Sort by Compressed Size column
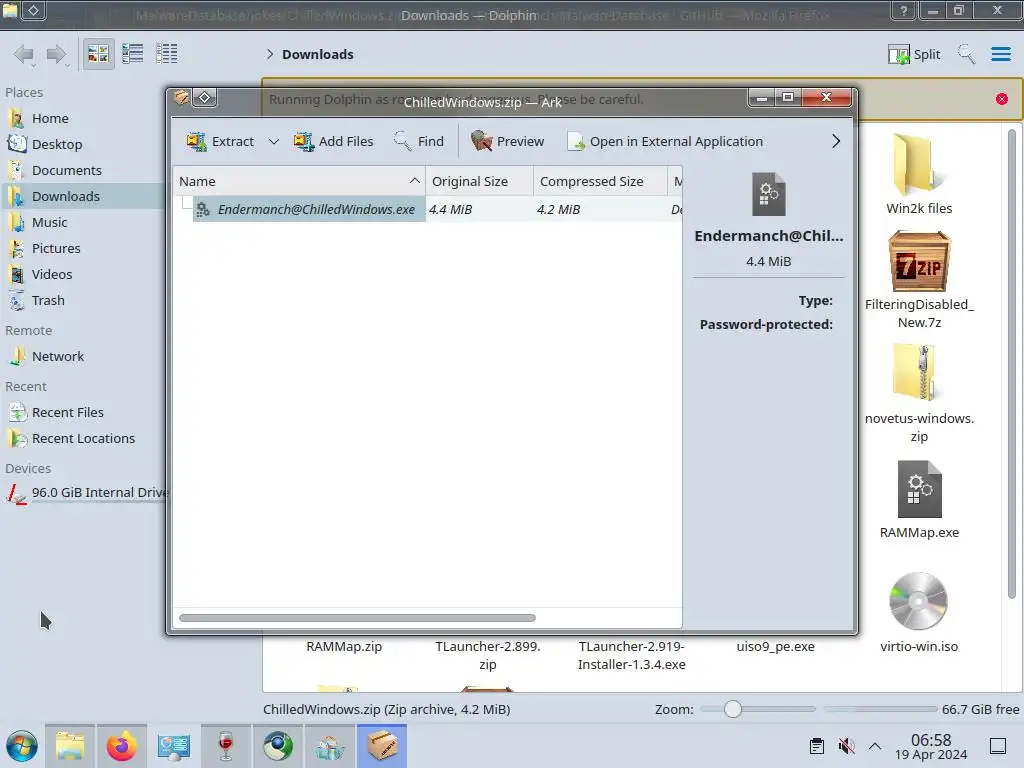1024x768 pixels. coord(600,181)
